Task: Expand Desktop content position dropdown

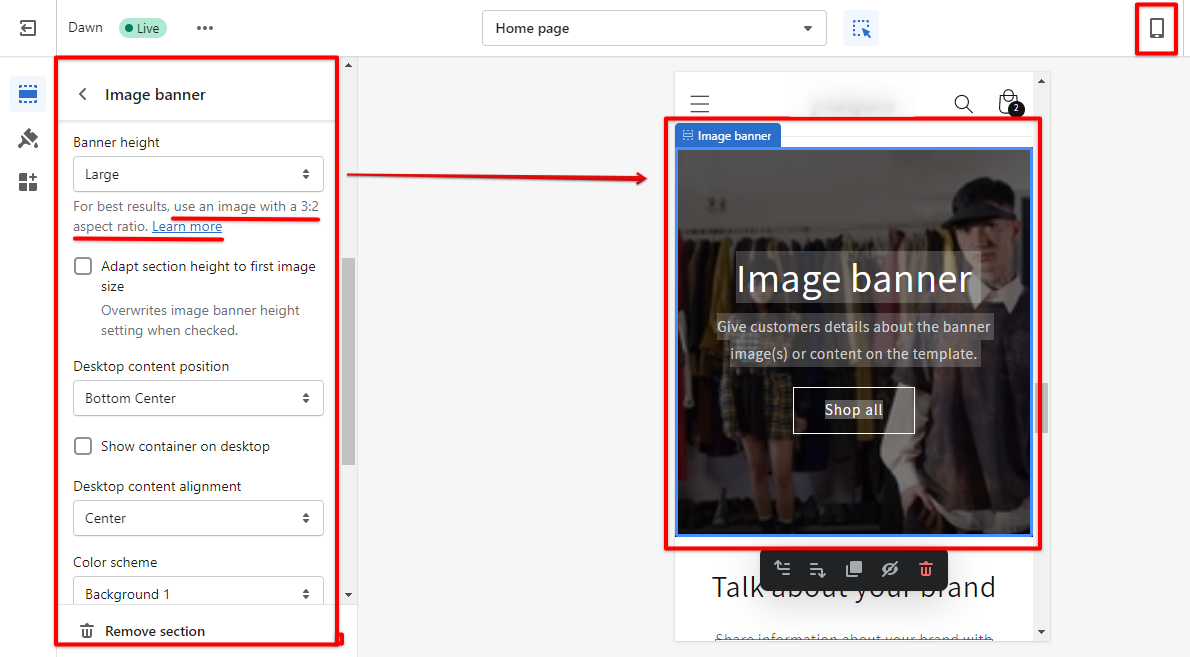Action: [198, 398]
